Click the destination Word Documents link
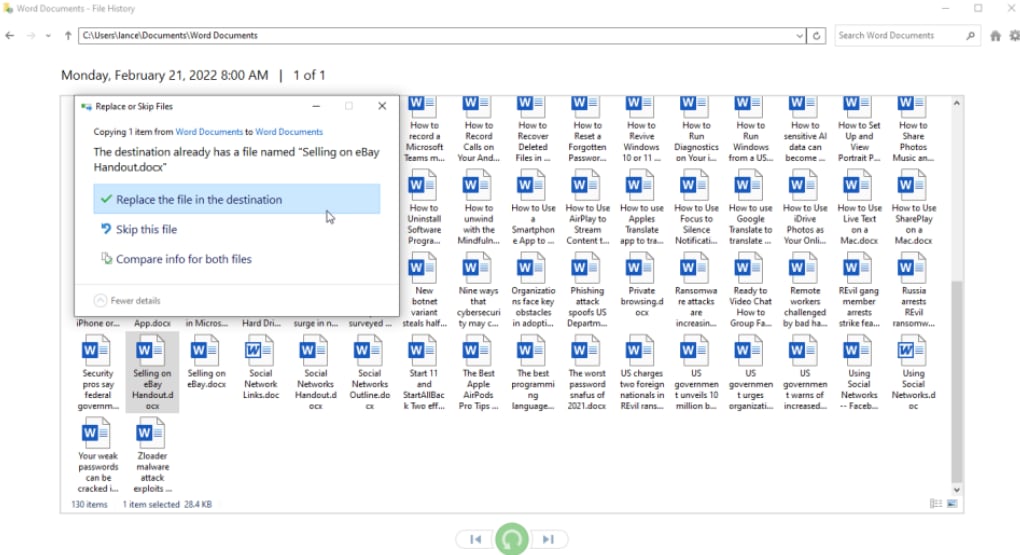This screenshot has width=1020, height=555. pos(289,132)
